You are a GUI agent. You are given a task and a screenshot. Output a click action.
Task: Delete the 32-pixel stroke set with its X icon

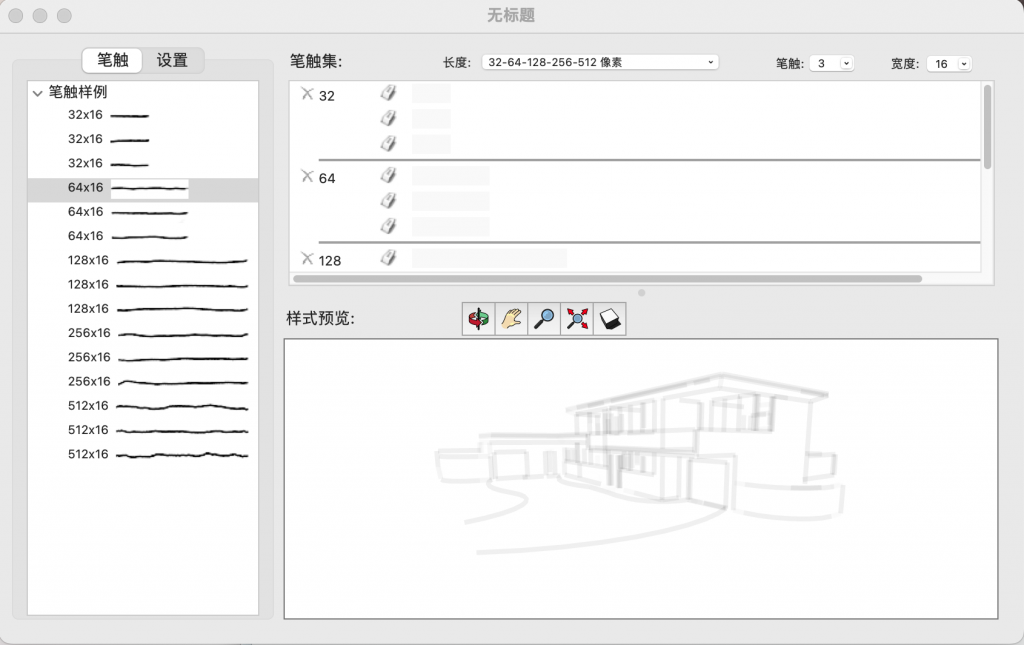tap(307, 93)
